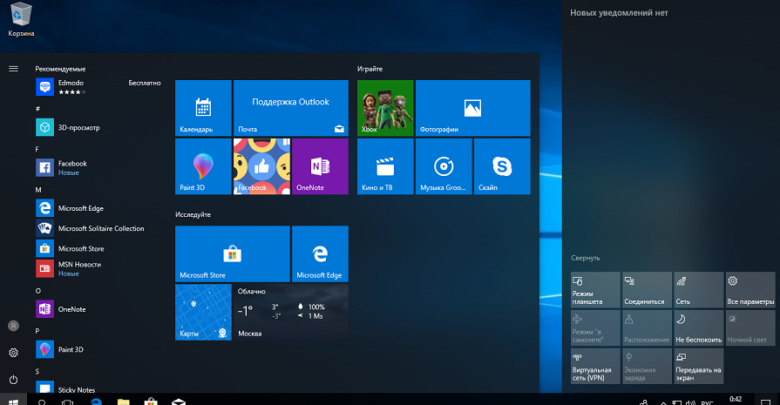Viewport: 780px width, 405px height.
Task: Open the Календарь tile
Action: click(203, 108)
